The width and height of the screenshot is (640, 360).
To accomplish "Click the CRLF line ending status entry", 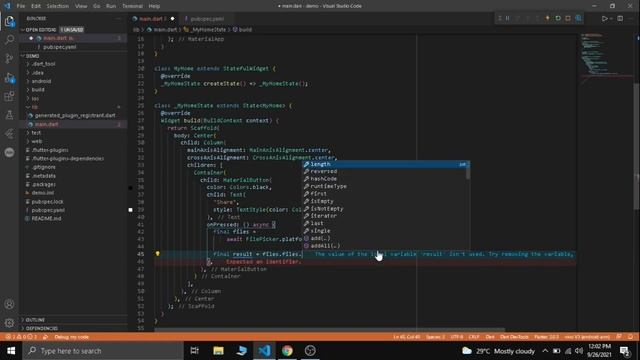I will pyautogui.click(x=474, y=337).
